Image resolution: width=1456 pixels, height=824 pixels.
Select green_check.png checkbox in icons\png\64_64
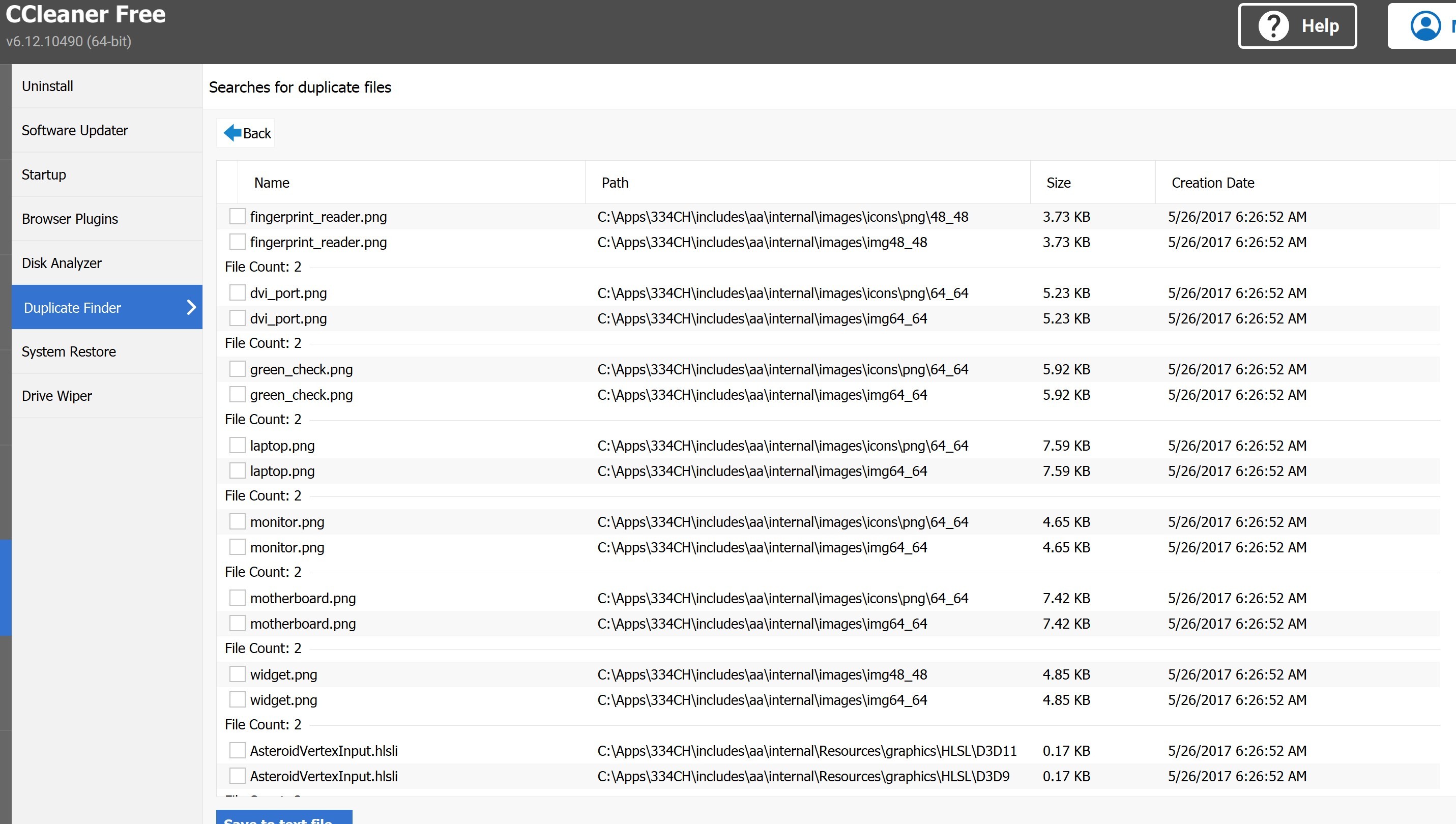pyautogui.click(x=237, y=369)
